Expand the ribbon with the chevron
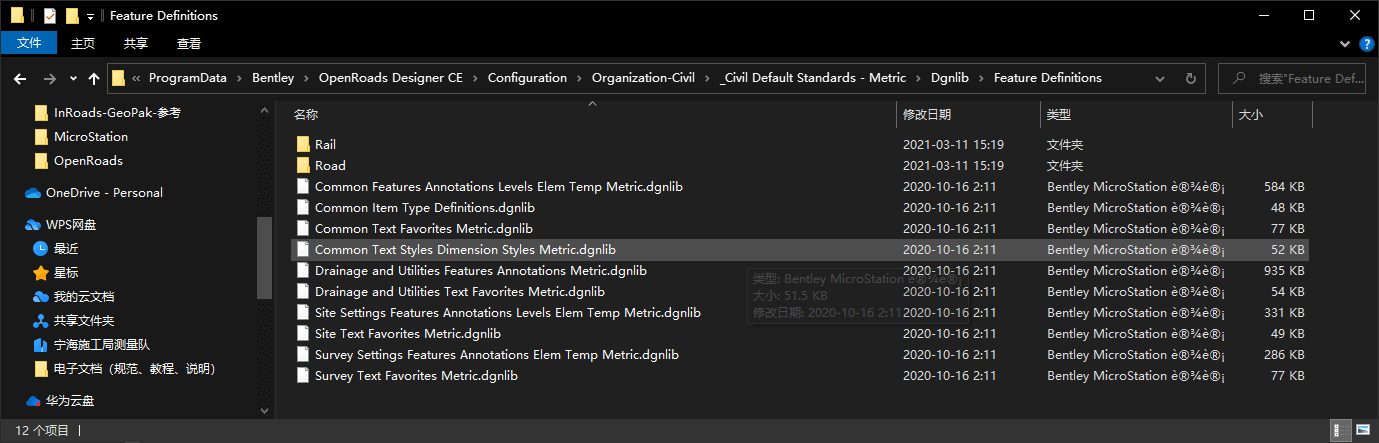This screenshot has height=443, width=1379. pyautogui.click(x=1344, y=44)
